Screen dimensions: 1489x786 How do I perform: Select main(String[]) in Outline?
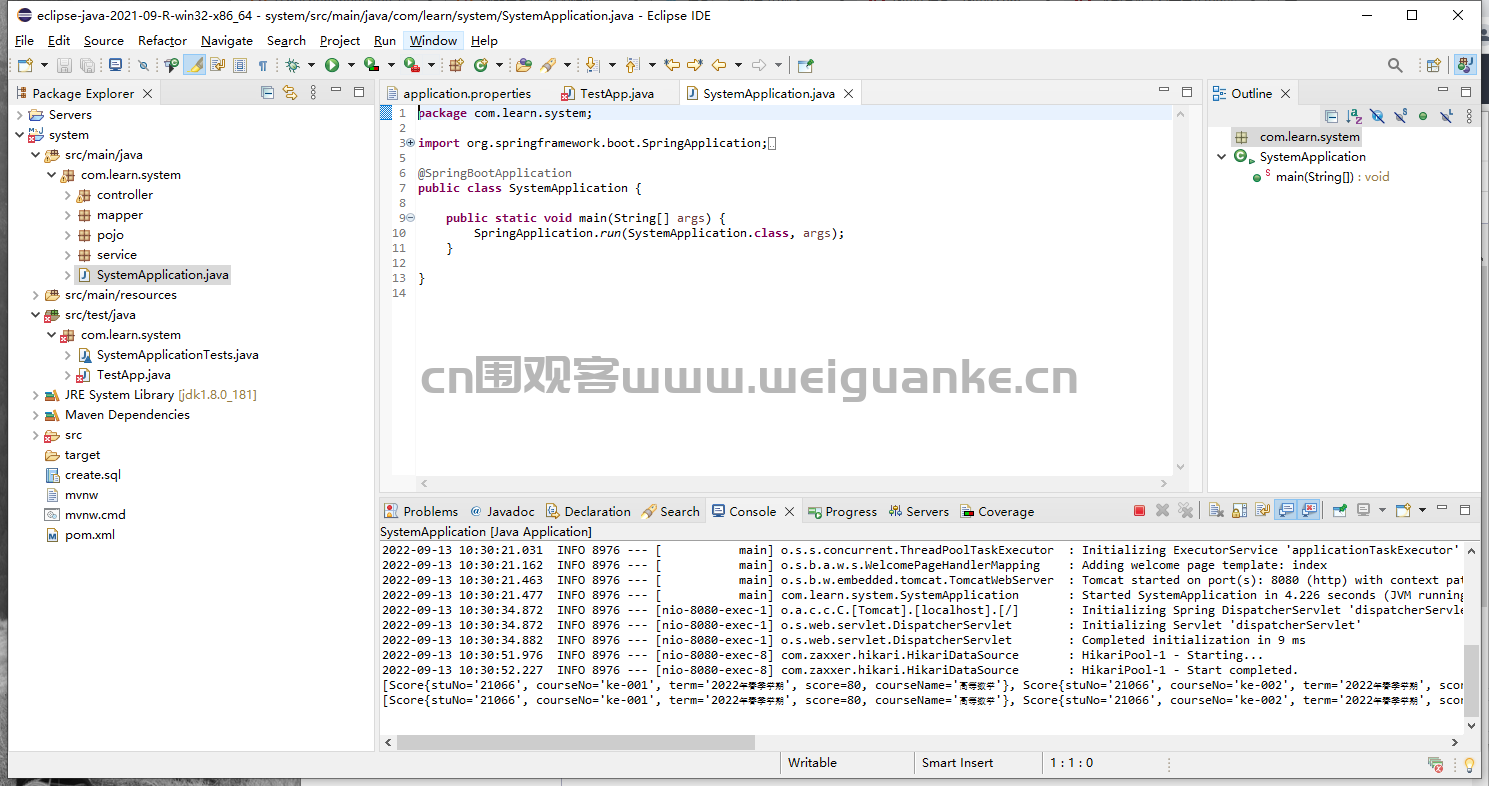pos(1321,177)
